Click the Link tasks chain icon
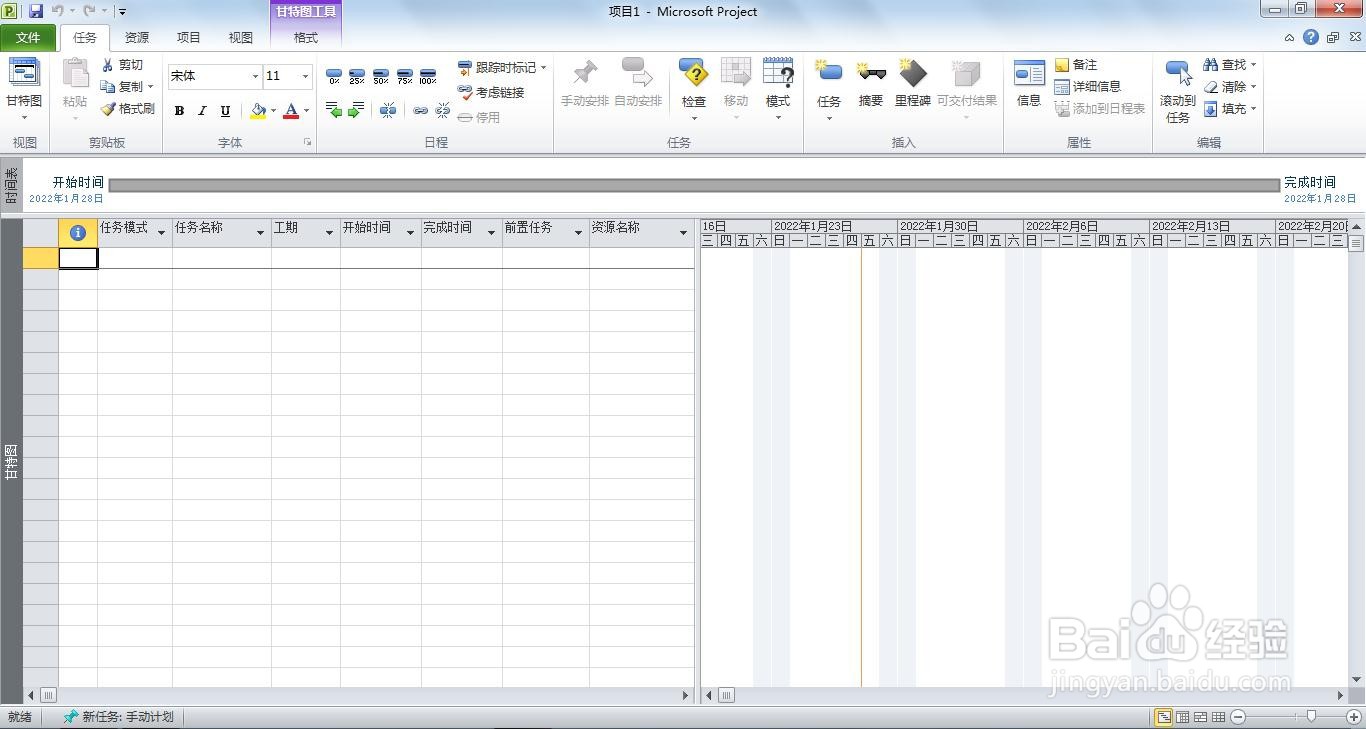1366x729 pixels. click(x=421, y=110)
